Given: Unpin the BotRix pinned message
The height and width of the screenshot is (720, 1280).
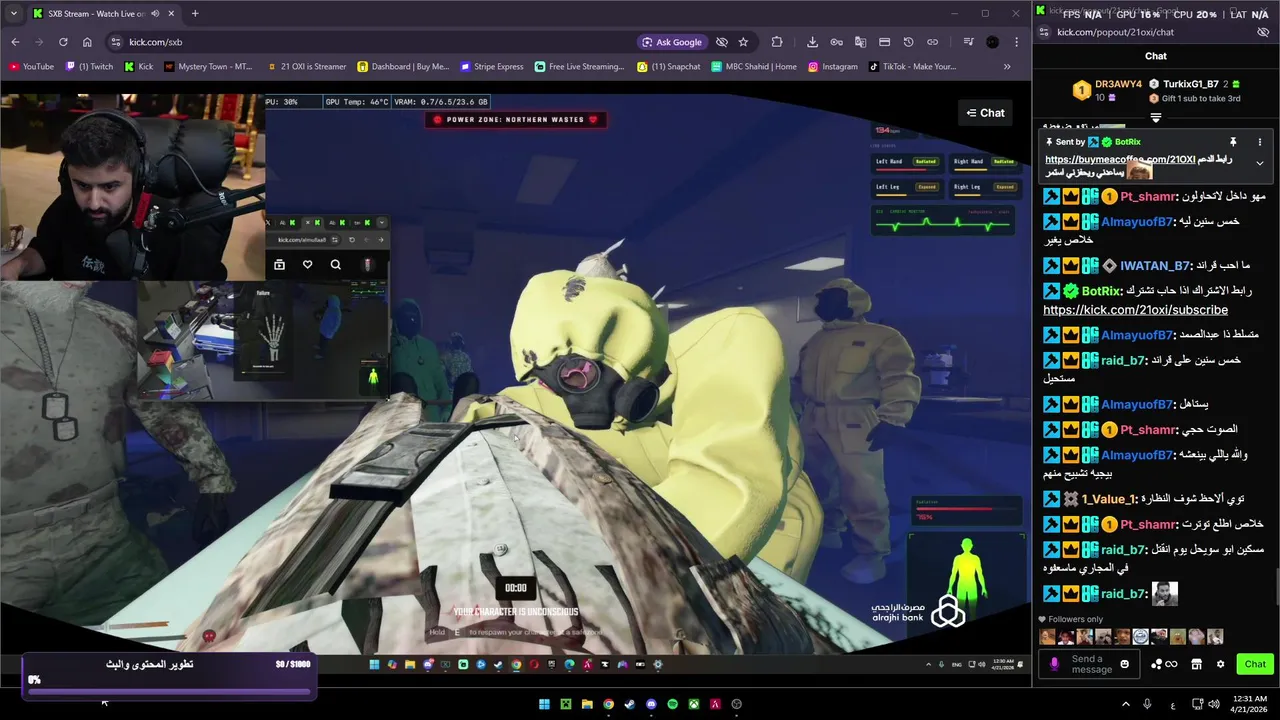Looking at the screenshot, I should [1233, 142].
